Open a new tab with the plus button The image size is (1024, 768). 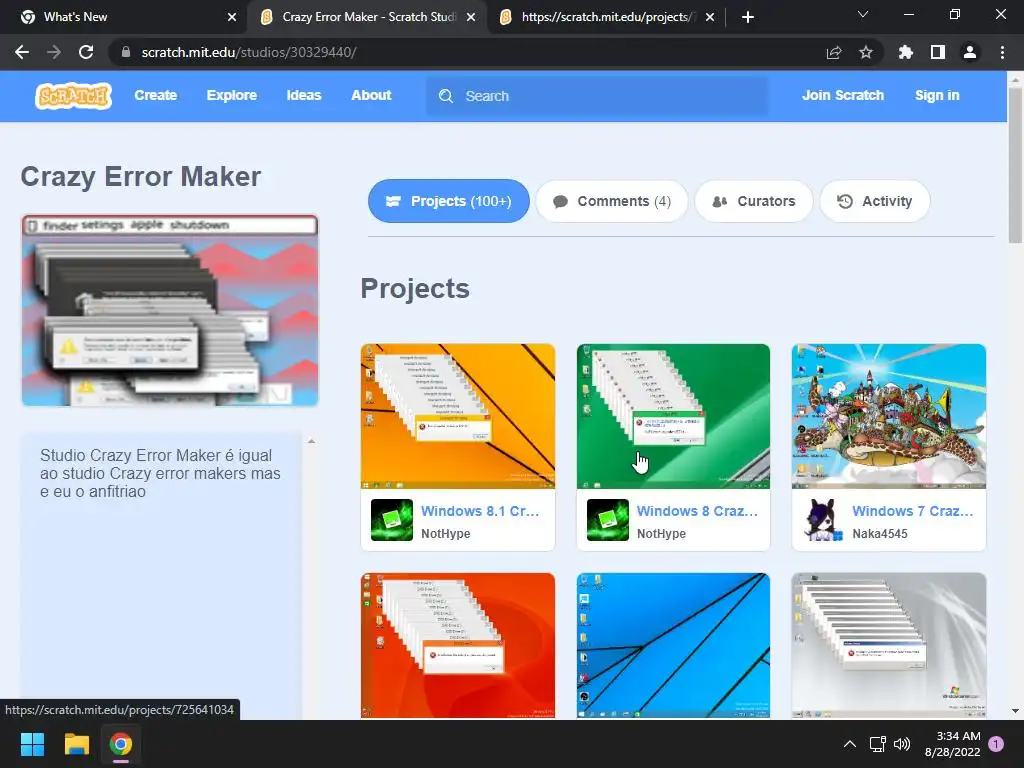748,17
